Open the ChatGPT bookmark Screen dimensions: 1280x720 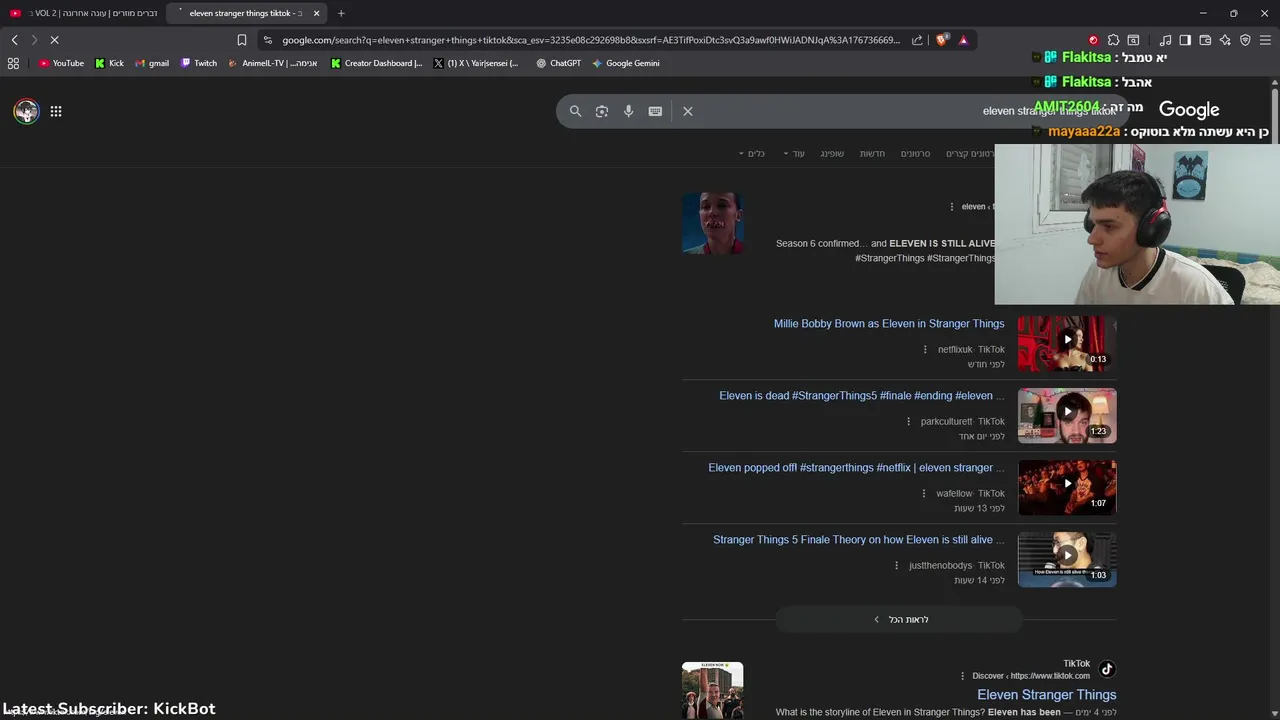point(558,63)
